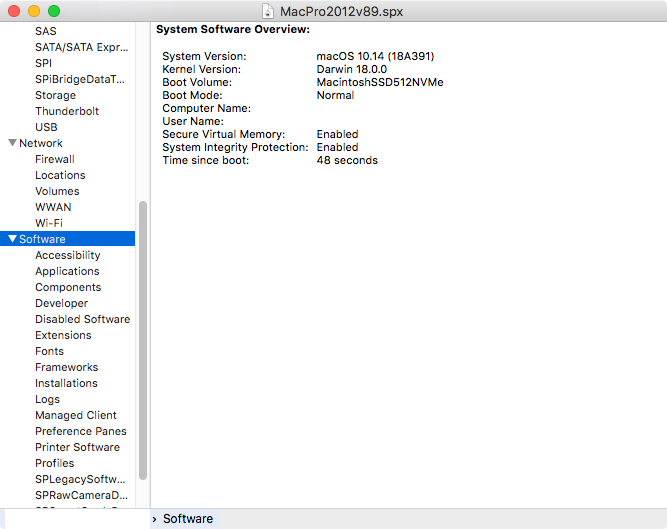Select SAS in the sidebar

tap(46, 31)
